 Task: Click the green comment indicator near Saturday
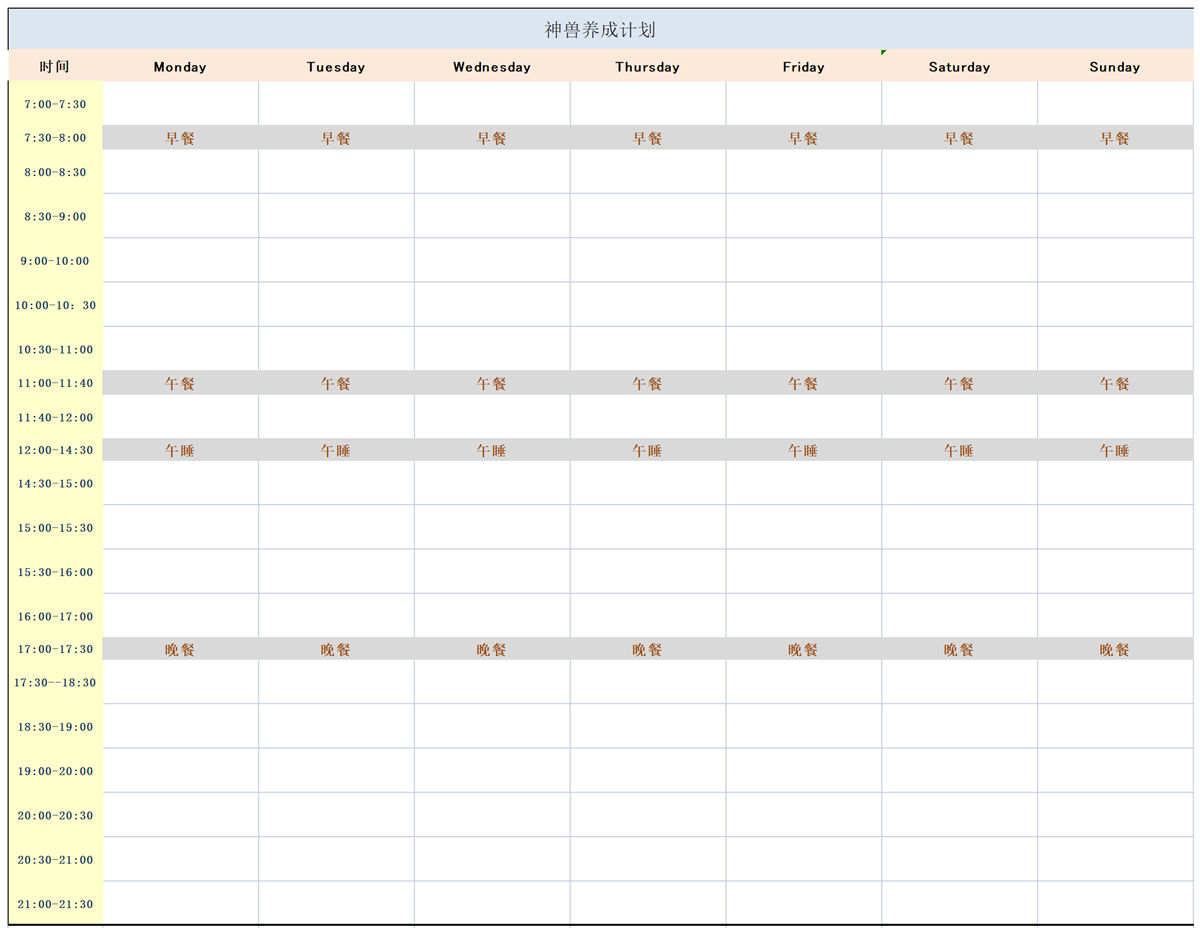pyautogui.click(x=884, y=52)
